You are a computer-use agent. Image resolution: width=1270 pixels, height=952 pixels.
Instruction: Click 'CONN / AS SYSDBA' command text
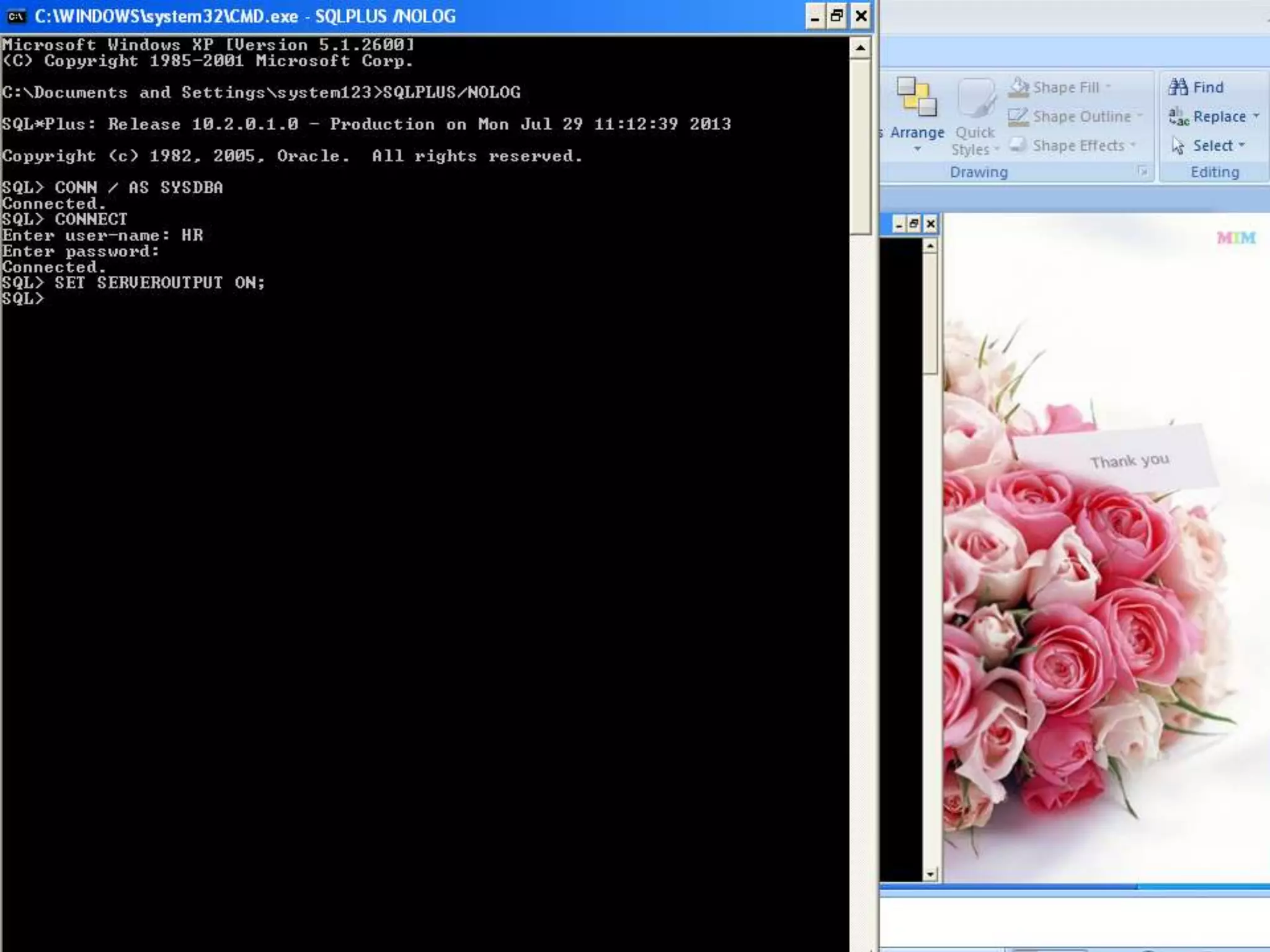tap(139, 187)
